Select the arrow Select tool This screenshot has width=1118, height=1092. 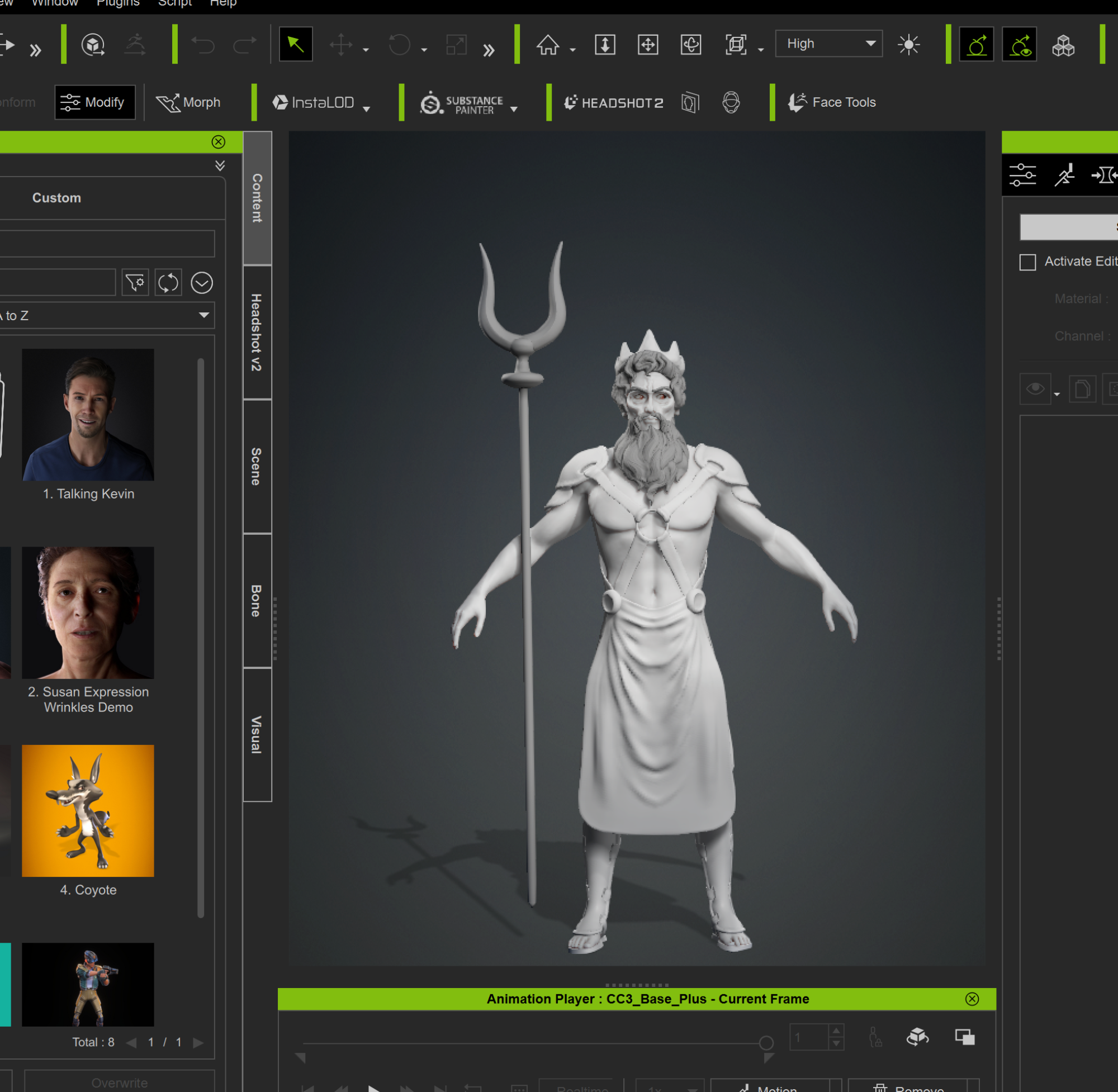(295, 44)
